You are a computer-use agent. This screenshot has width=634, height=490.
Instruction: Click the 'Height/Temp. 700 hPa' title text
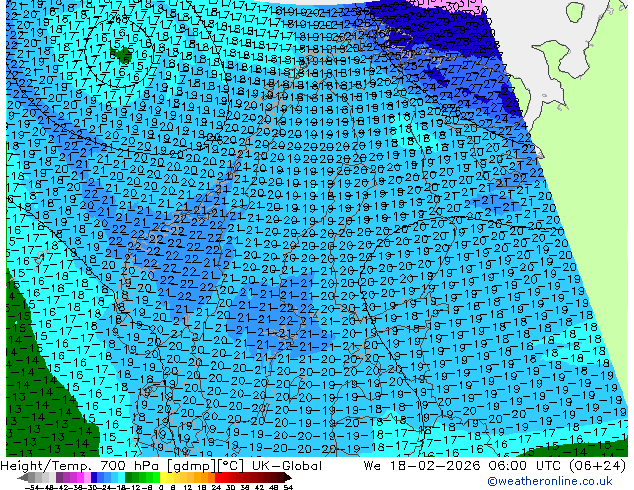80,465
